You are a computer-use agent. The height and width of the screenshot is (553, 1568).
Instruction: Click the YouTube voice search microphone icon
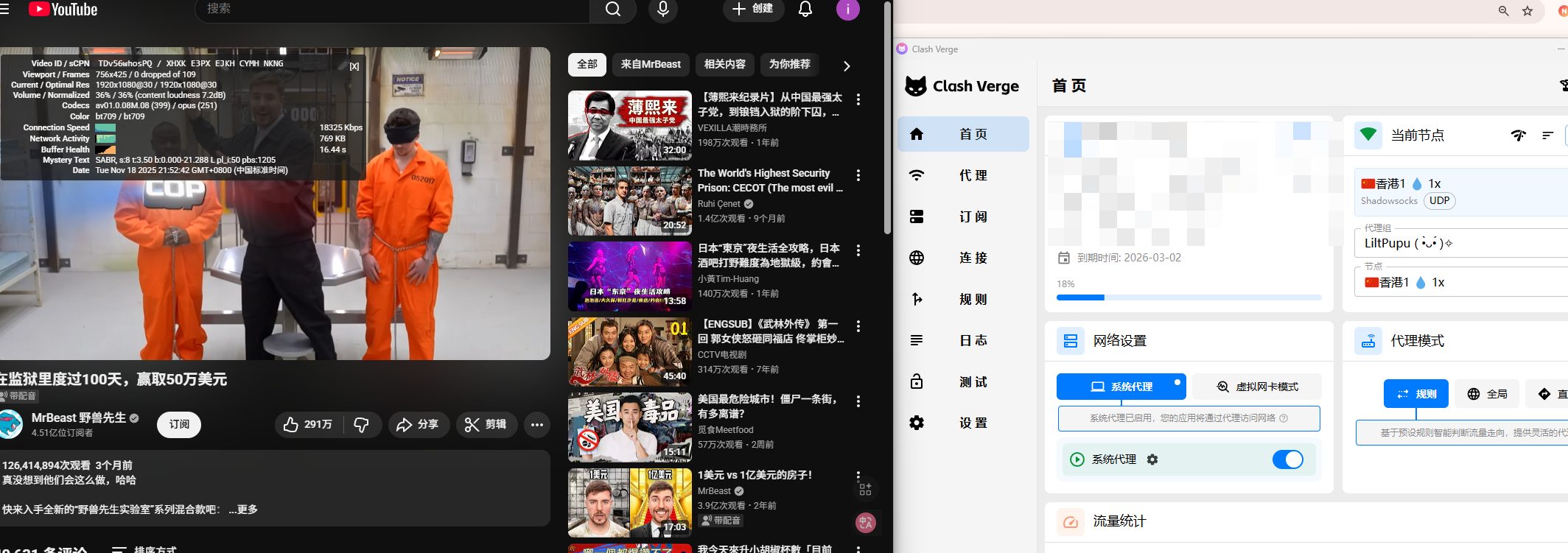pyautogui.click(x=662, y=9)
